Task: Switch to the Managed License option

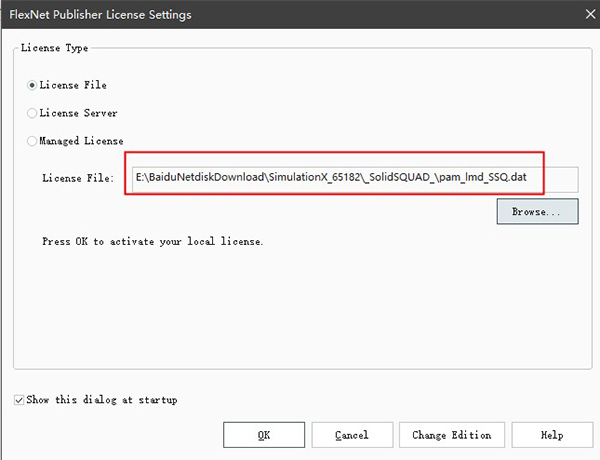Action: 33,141
